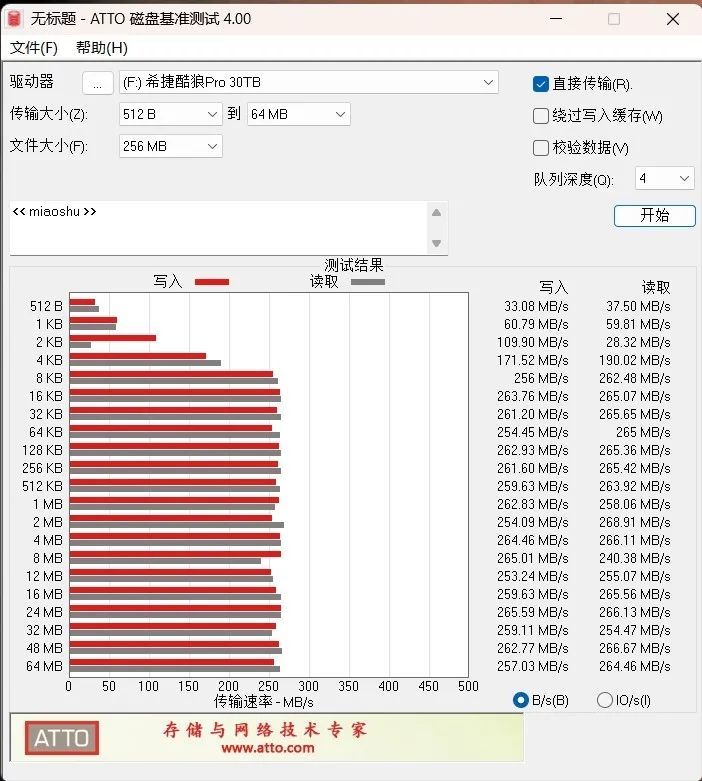Viewport: 702px width, 781px height.
Task: Click the description box scroll down arrow
Action: pyautogui.click(x=436, y=243)
